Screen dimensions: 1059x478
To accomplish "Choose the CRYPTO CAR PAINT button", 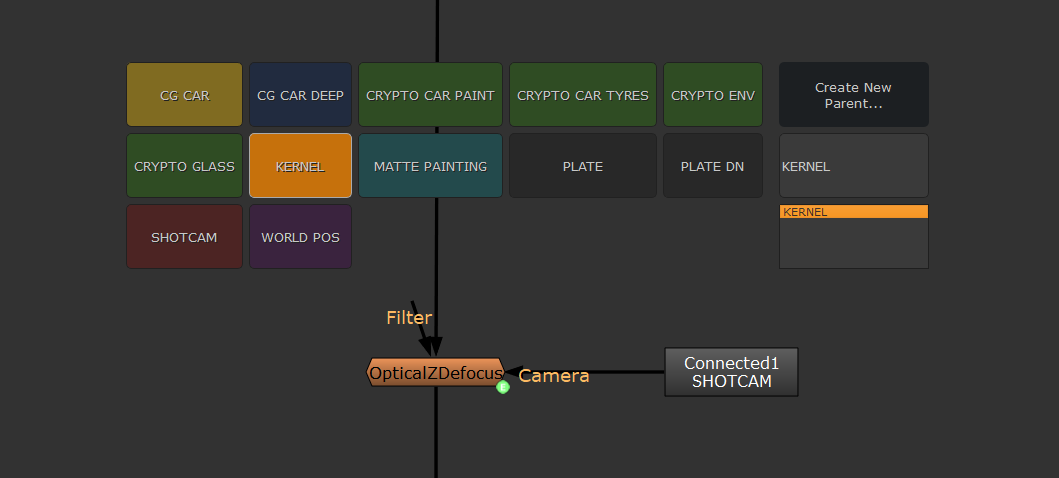I will (430, 95).
